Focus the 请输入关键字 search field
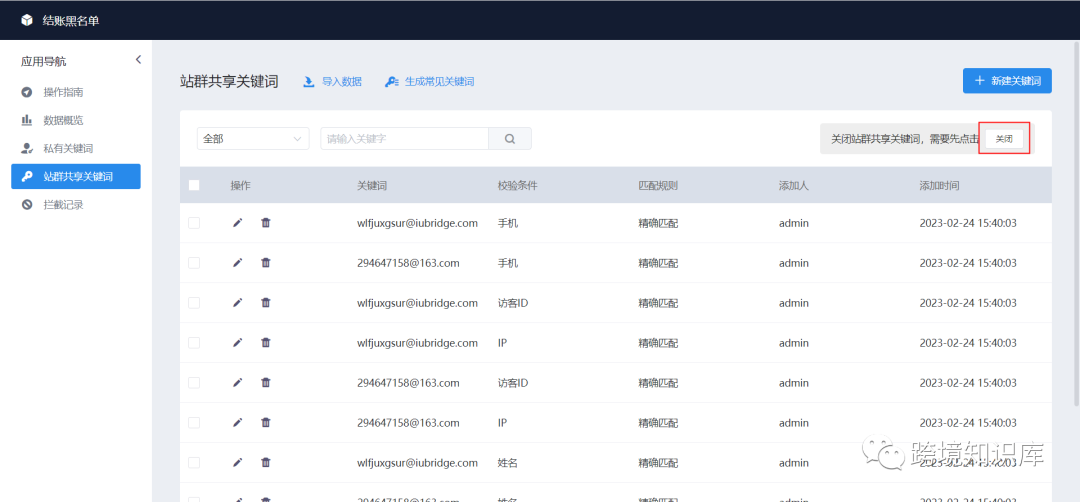 click(404, 139)
